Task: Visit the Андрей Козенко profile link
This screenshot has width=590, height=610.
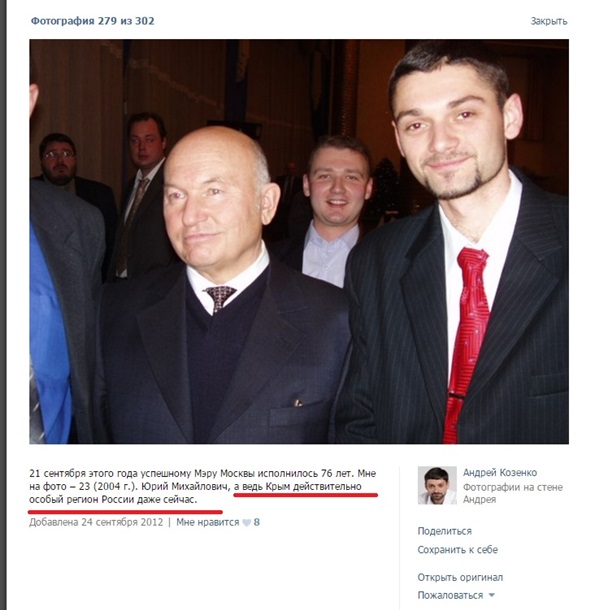Action: (x=500, y=472)
